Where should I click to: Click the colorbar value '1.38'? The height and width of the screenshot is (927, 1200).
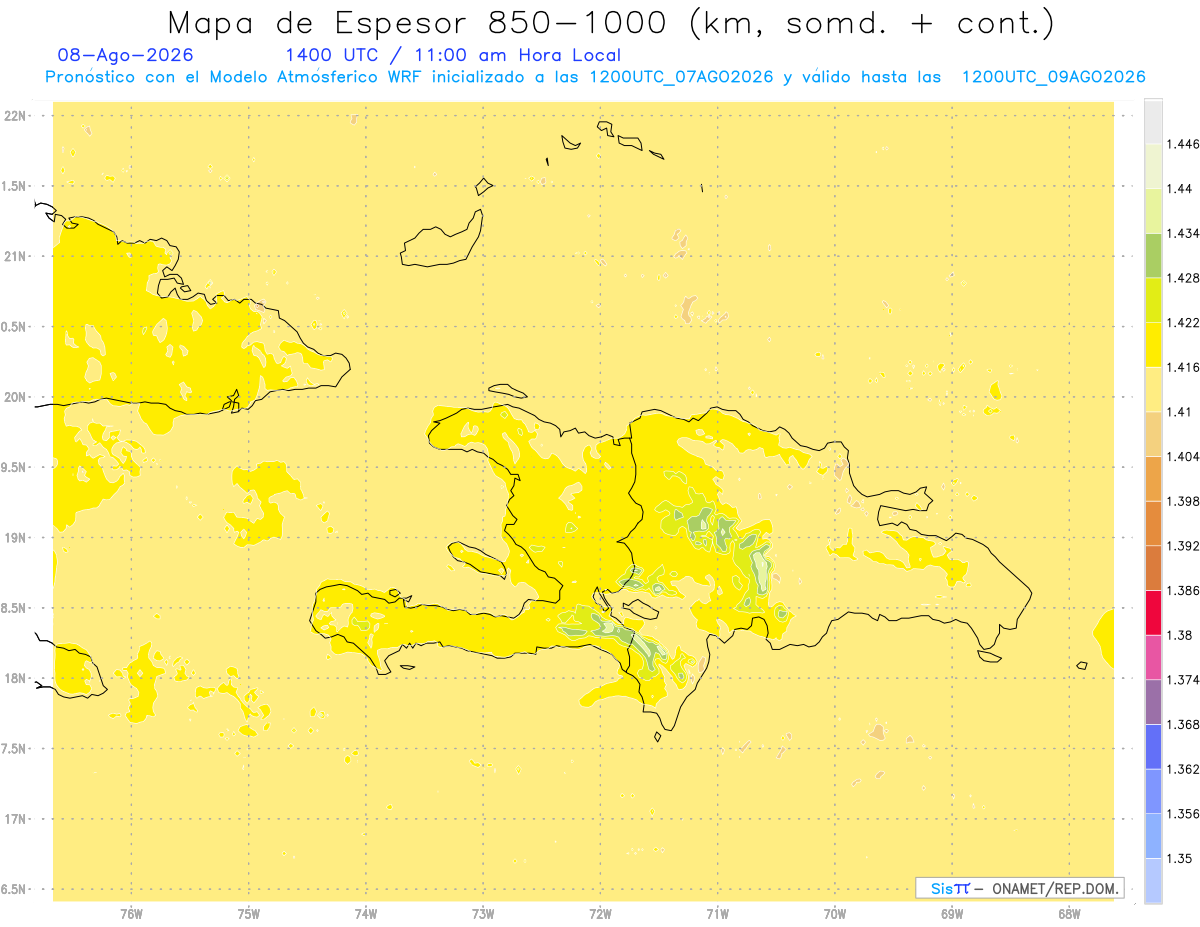tap(1179, 635)
